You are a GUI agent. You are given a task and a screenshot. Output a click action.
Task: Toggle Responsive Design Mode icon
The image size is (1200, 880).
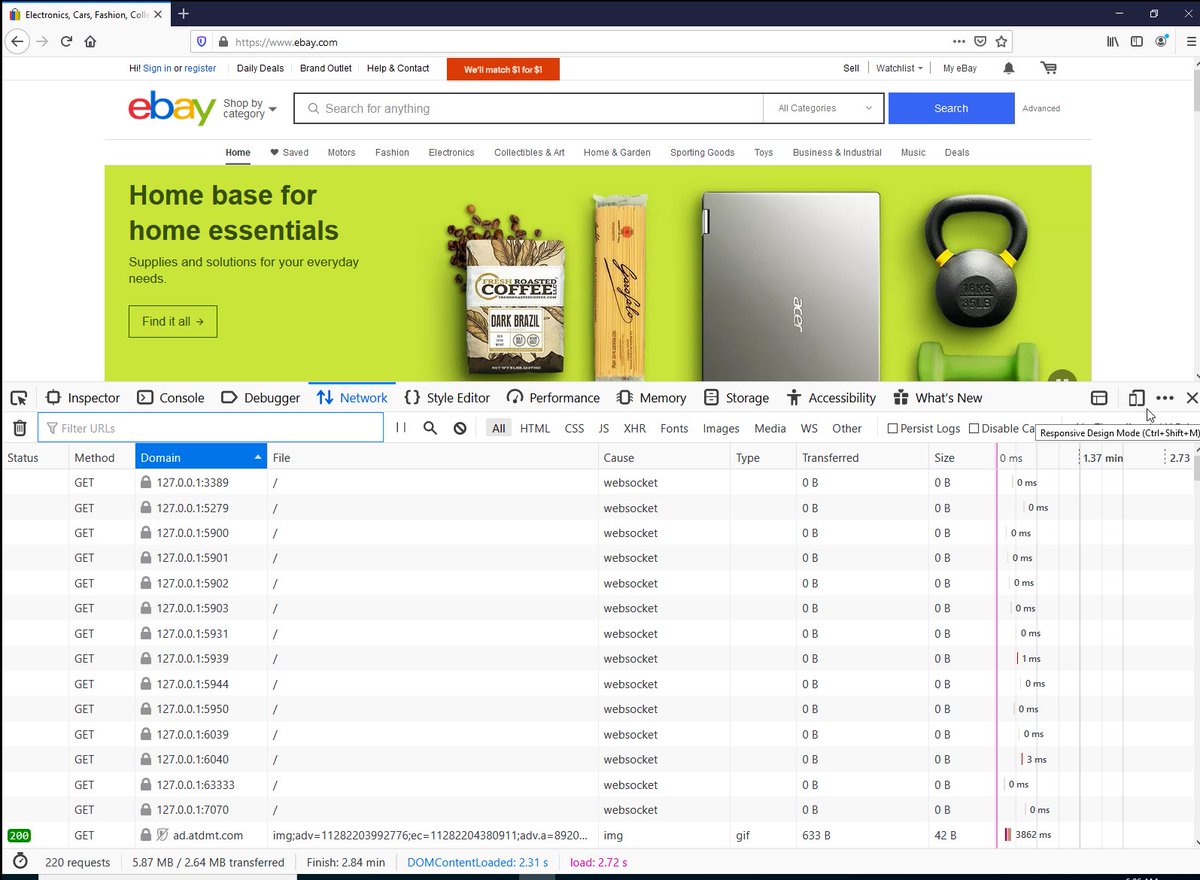tap(1136, 398)
